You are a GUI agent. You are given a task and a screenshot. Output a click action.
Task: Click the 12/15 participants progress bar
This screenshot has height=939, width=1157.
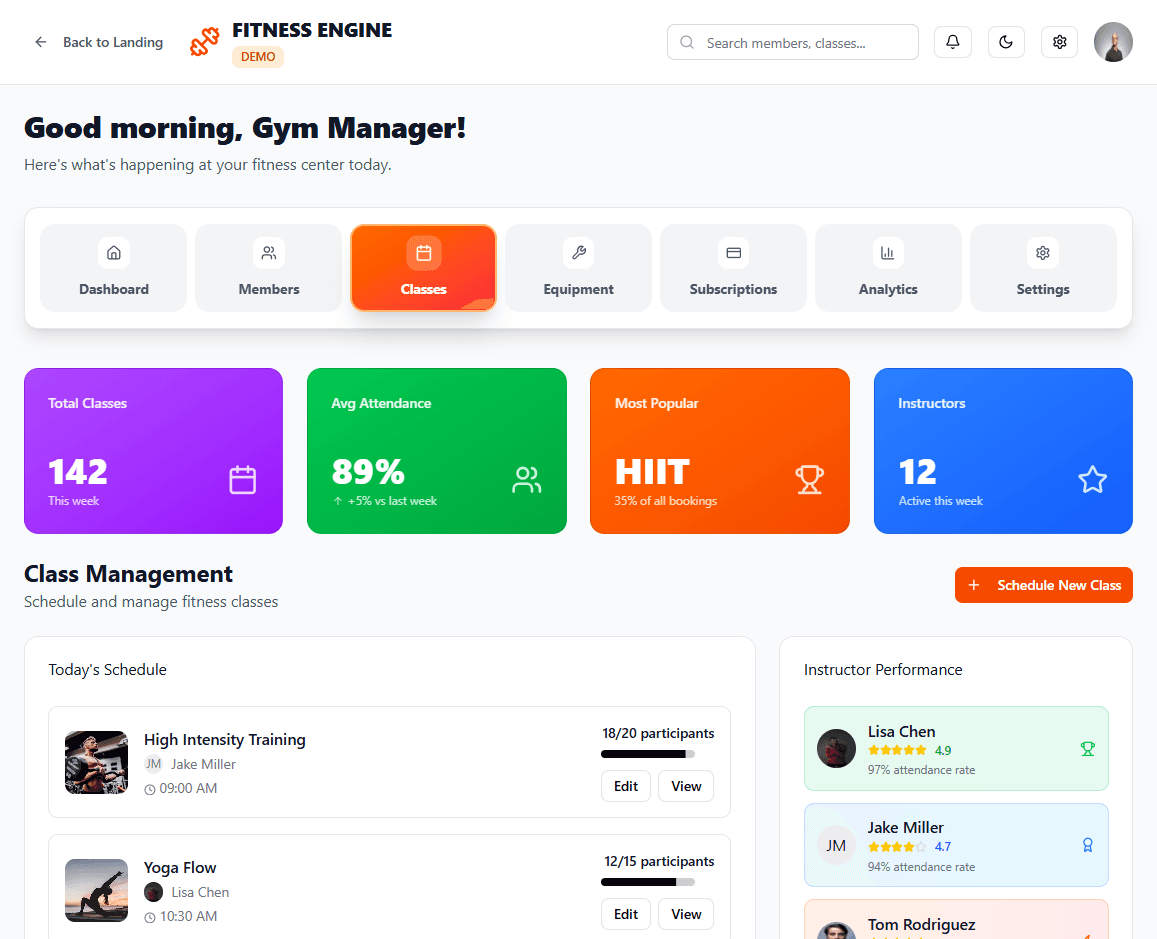click(648, 882)
